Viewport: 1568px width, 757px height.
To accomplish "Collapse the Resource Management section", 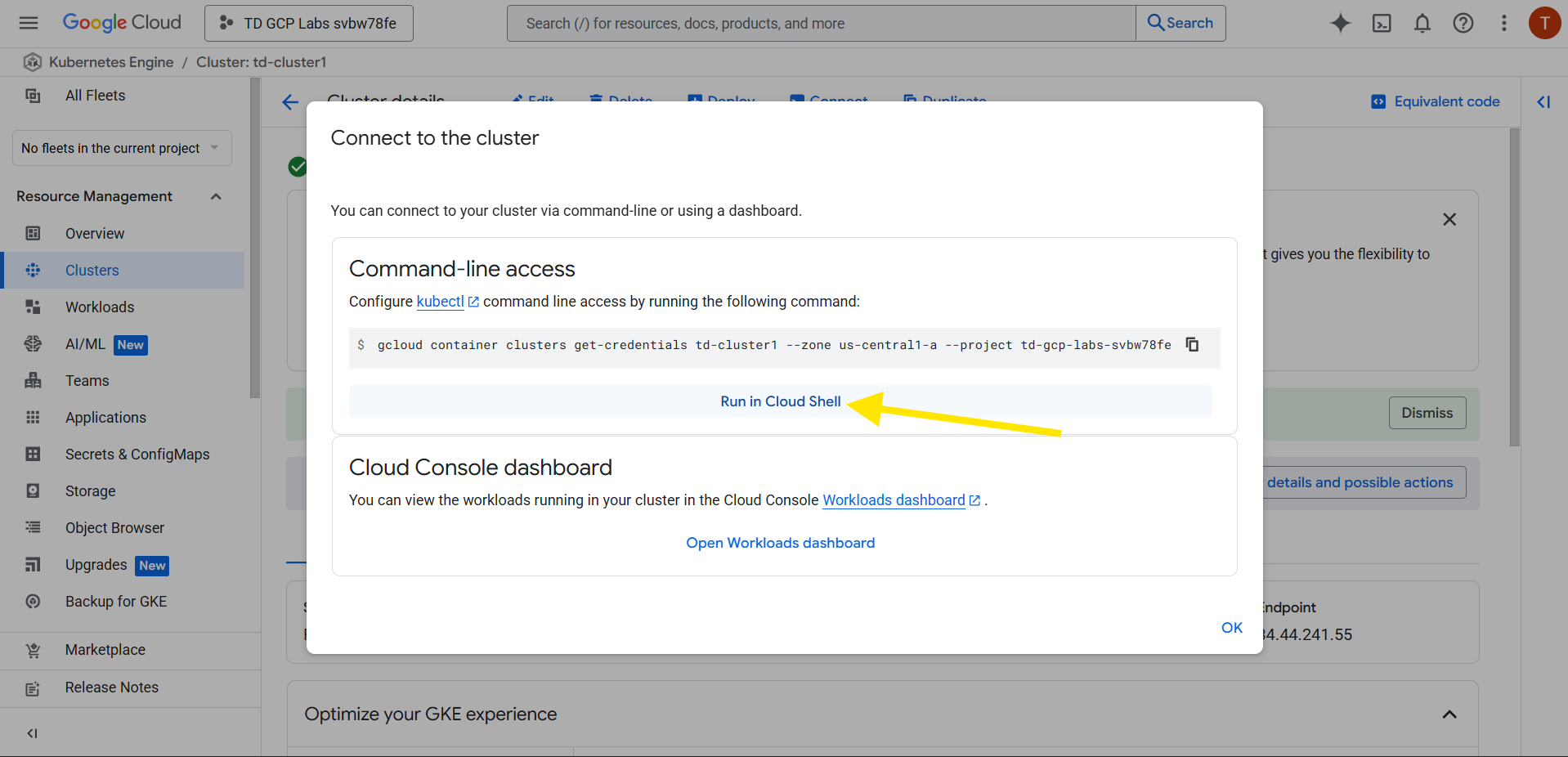I will click(x=216, y=196).
